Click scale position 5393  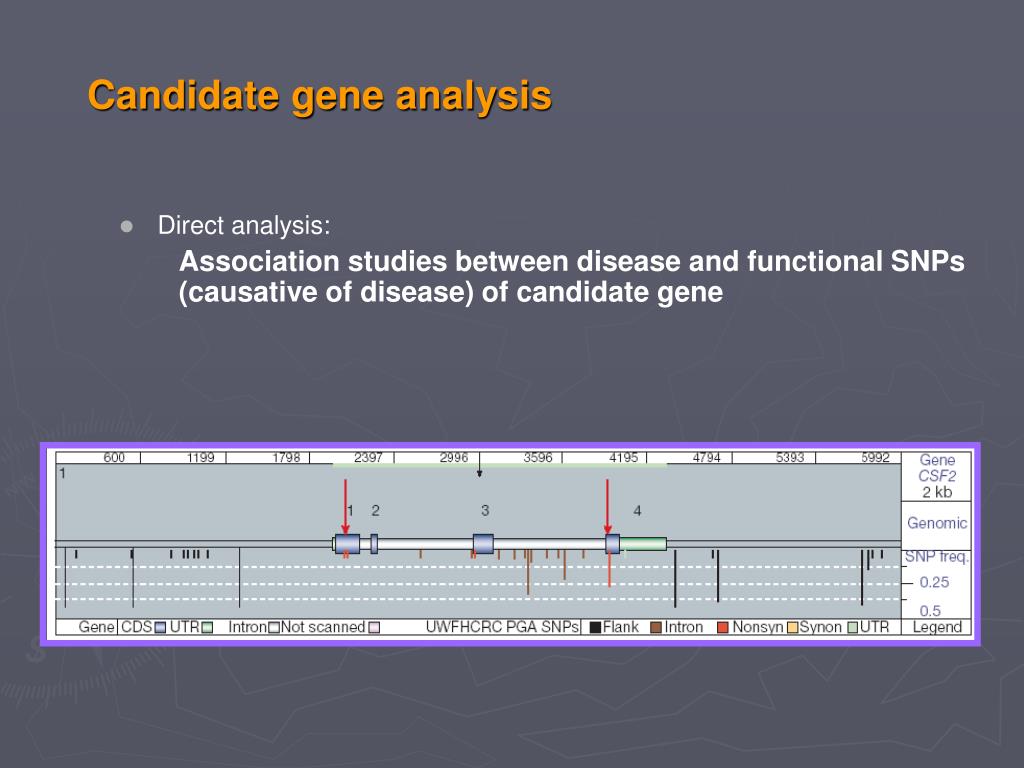[x=790, y=458]
